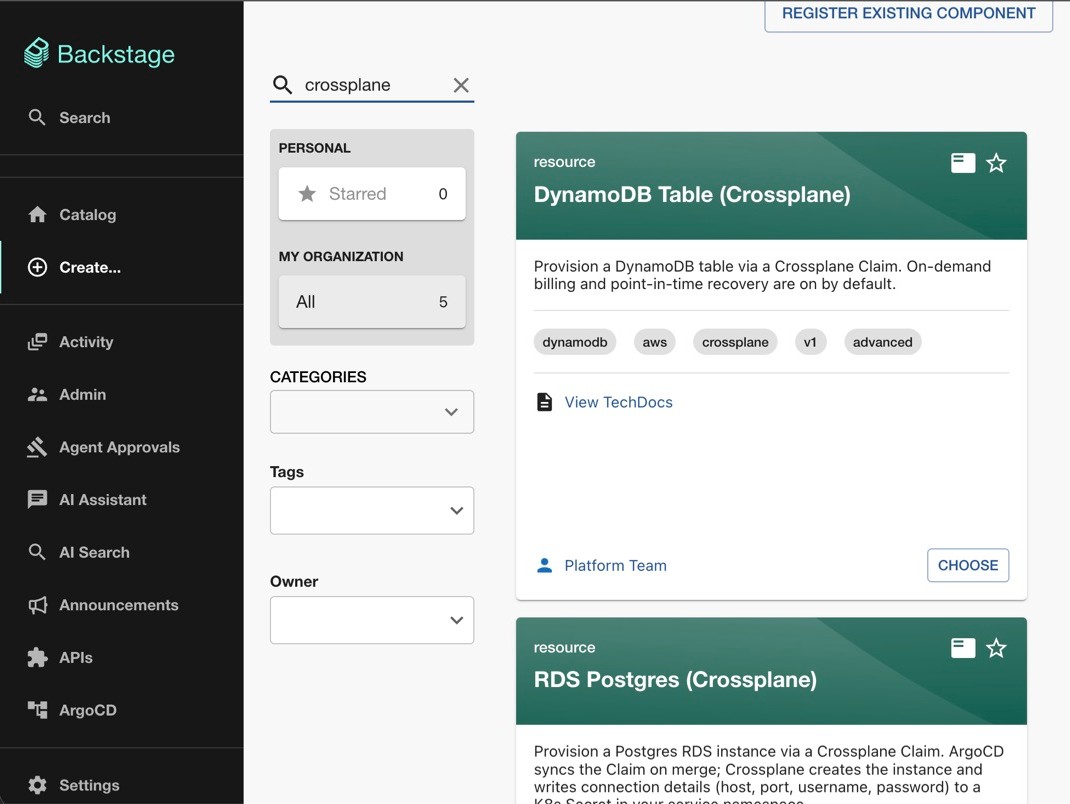Select the Create plus-circle icon
Screen dimensions: 1070x804
coord(38,268)
